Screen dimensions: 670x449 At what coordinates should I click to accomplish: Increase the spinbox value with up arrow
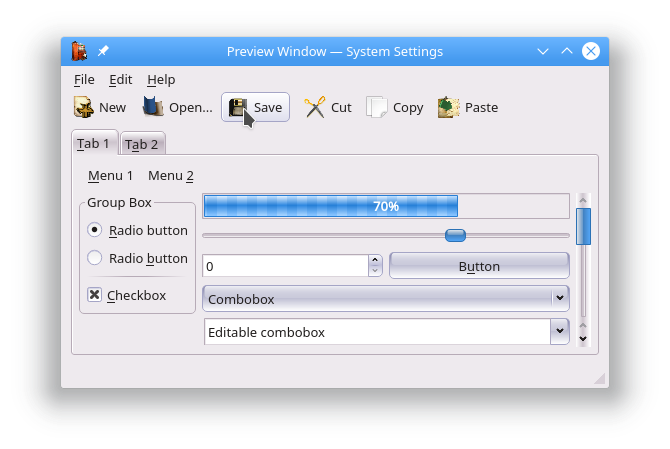[375, 260]
